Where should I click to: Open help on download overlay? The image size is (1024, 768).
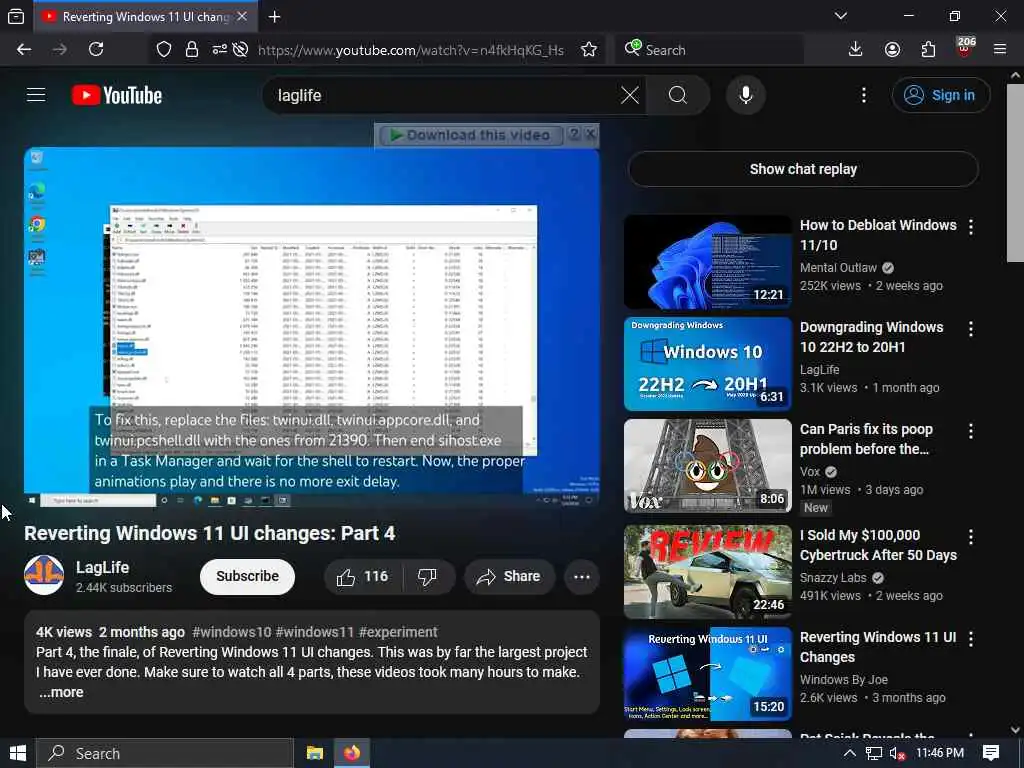coord(575,134)
